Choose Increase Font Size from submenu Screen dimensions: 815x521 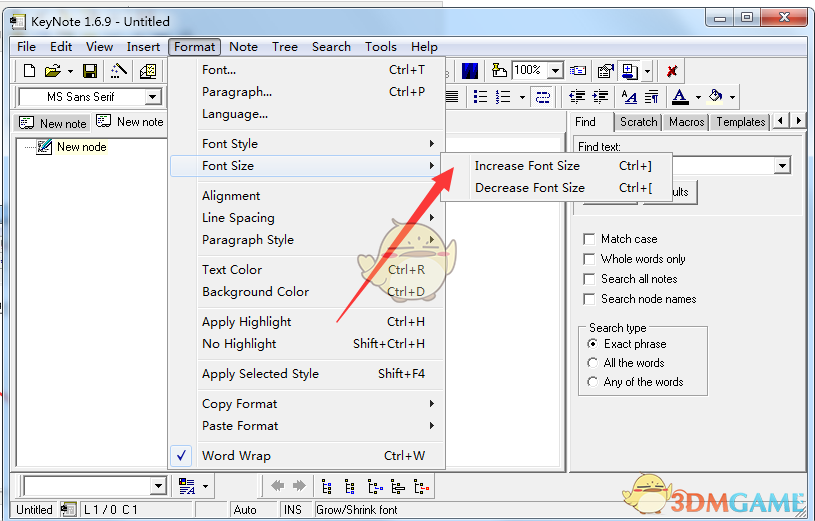click(x=557, y=166)
